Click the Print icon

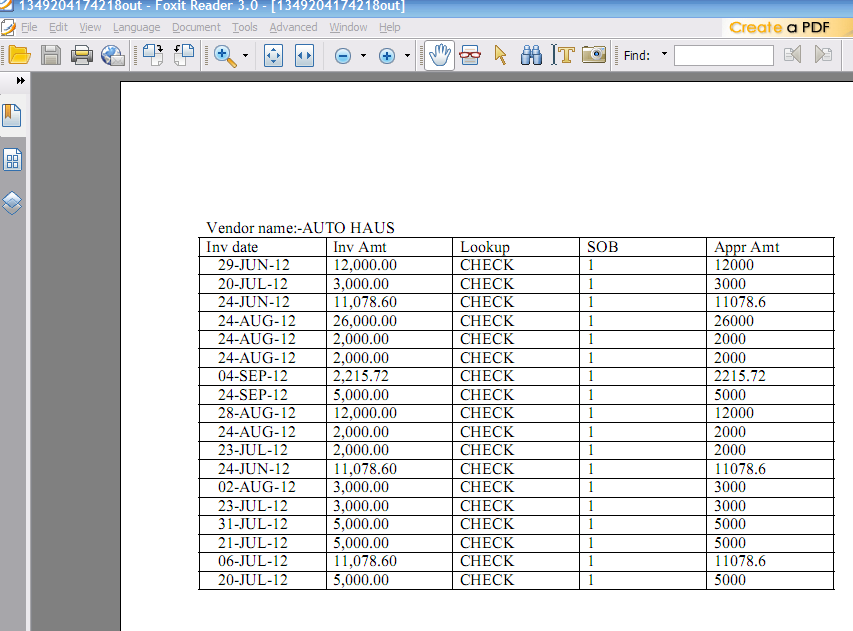82,55
